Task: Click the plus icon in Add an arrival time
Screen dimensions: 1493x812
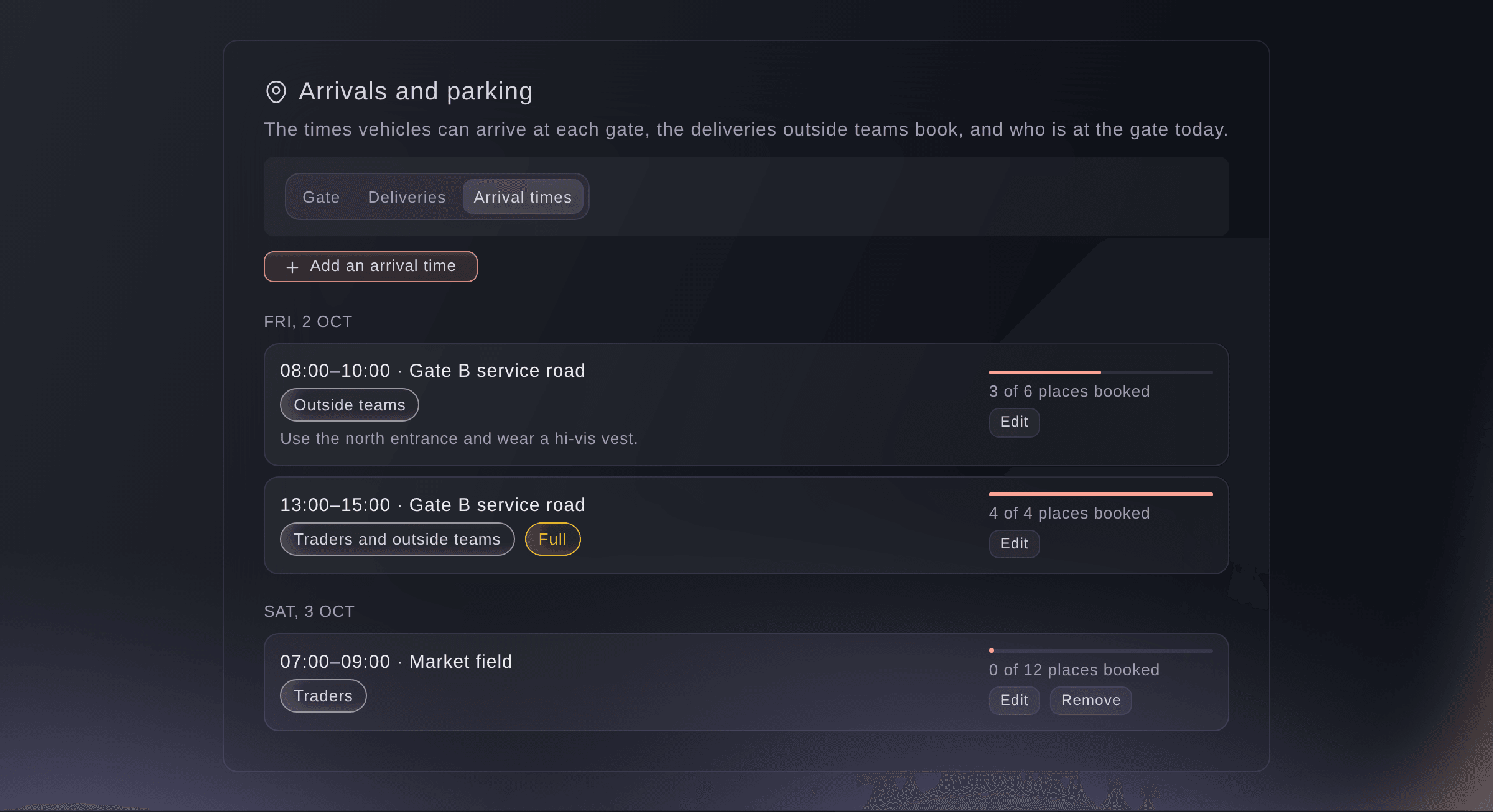Action: [x=292, y=267]
